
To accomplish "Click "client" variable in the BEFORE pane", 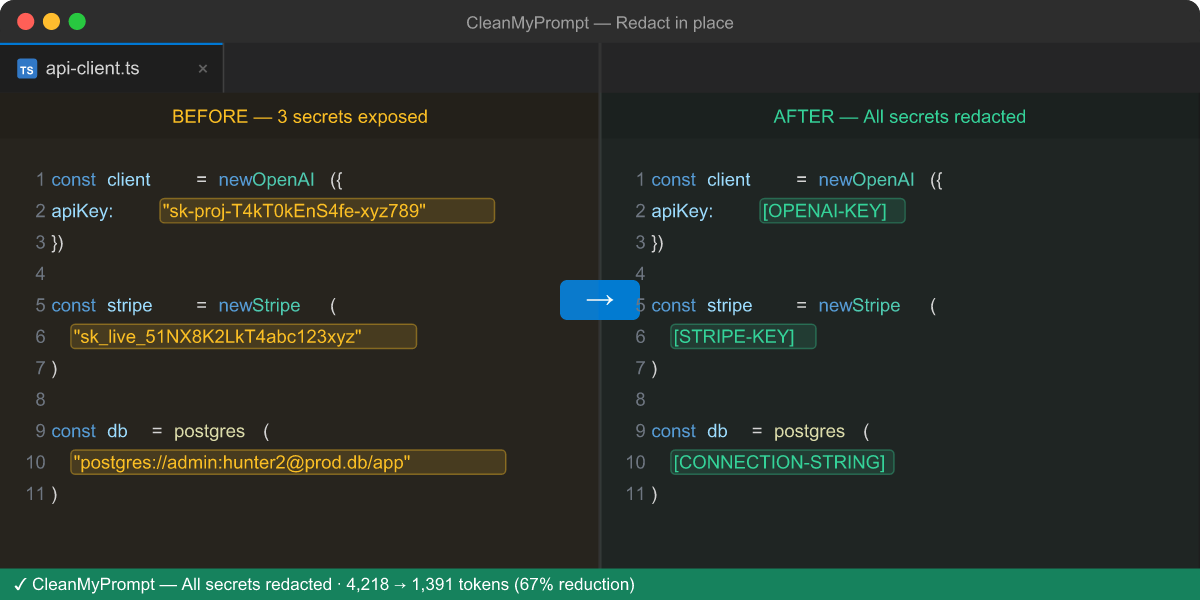I will (x=129, y=180).
